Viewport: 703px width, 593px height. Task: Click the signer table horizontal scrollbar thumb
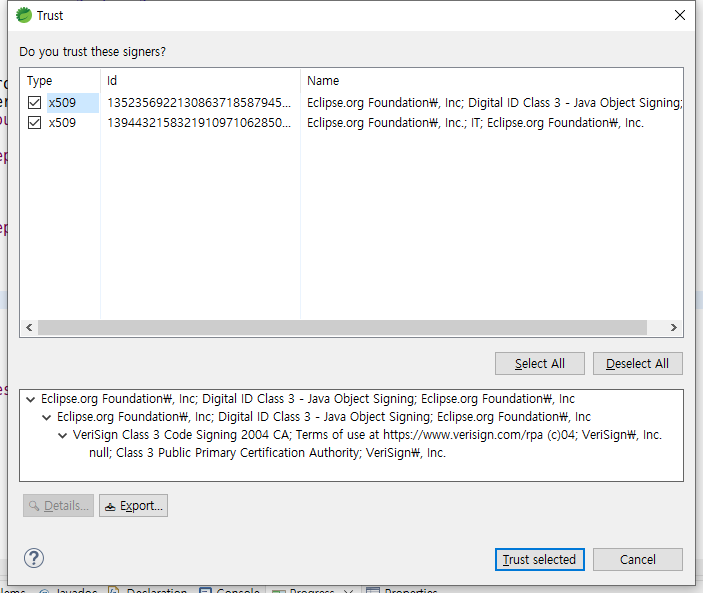pyautogui.click(x=342, y=327)
